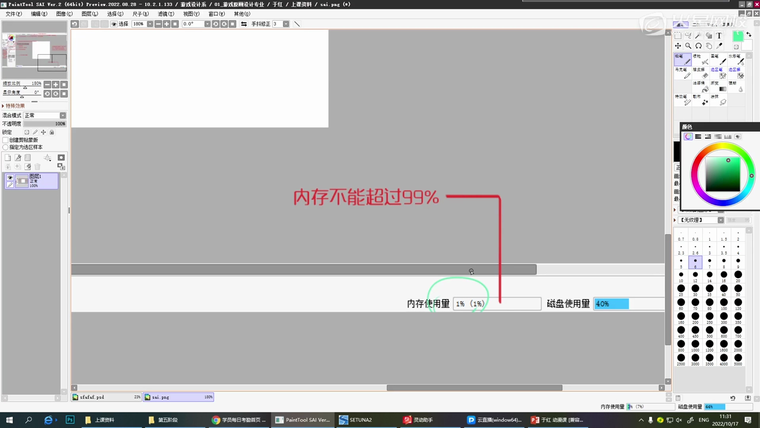Pick the Eyedropper color picker tool
Viewport: 760px width, 428px height.
pyautogui.click(x=719, y=46)
